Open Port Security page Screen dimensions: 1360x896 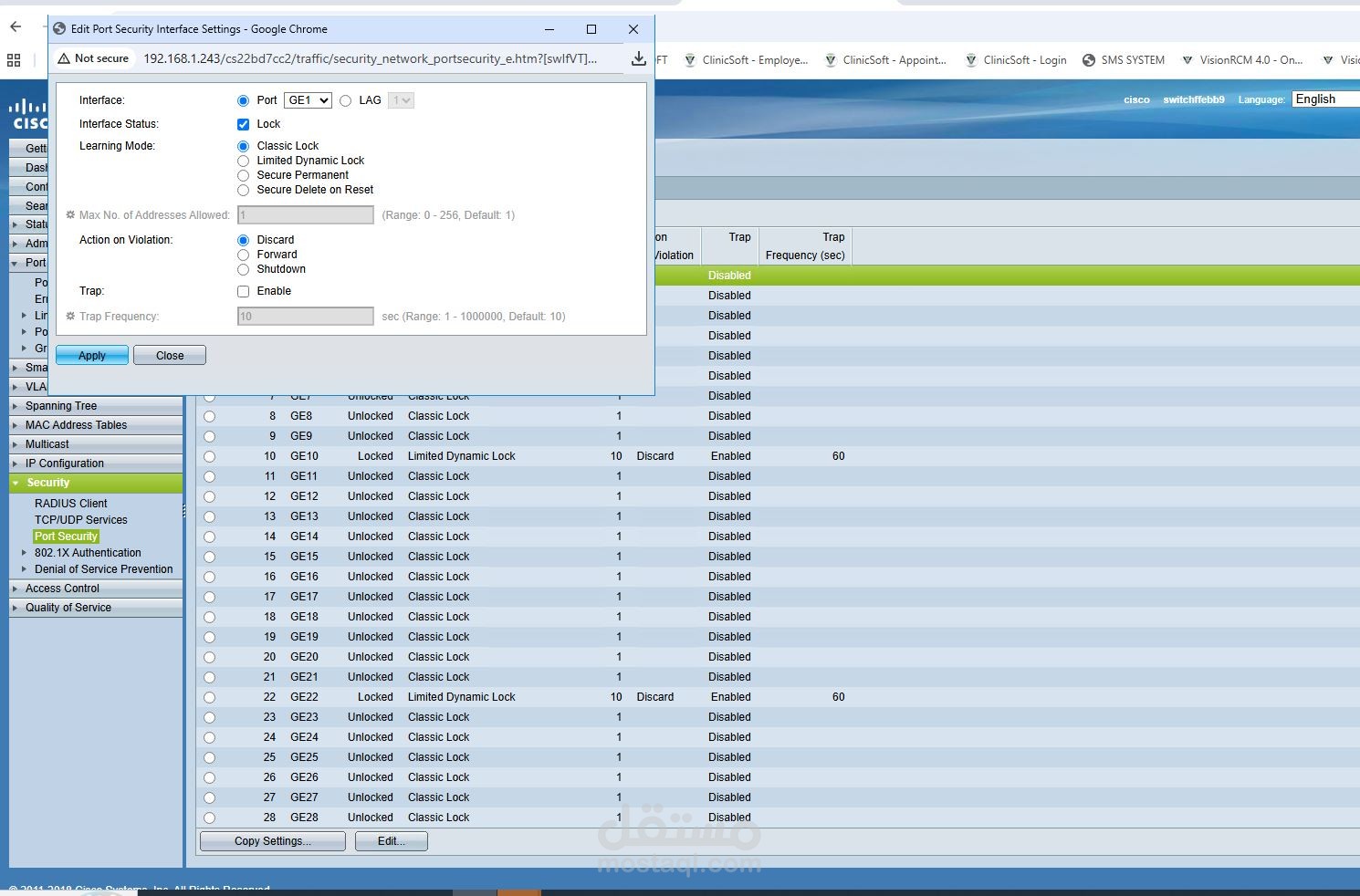[x=66, y=537]
